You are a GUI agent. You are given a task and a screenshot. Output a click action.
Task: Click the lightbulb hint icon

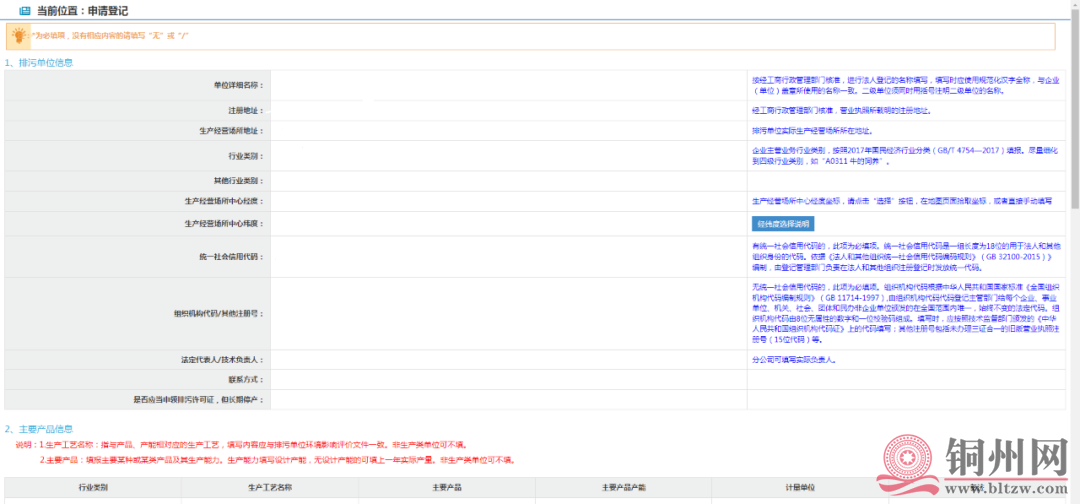[x=18, y=36]
